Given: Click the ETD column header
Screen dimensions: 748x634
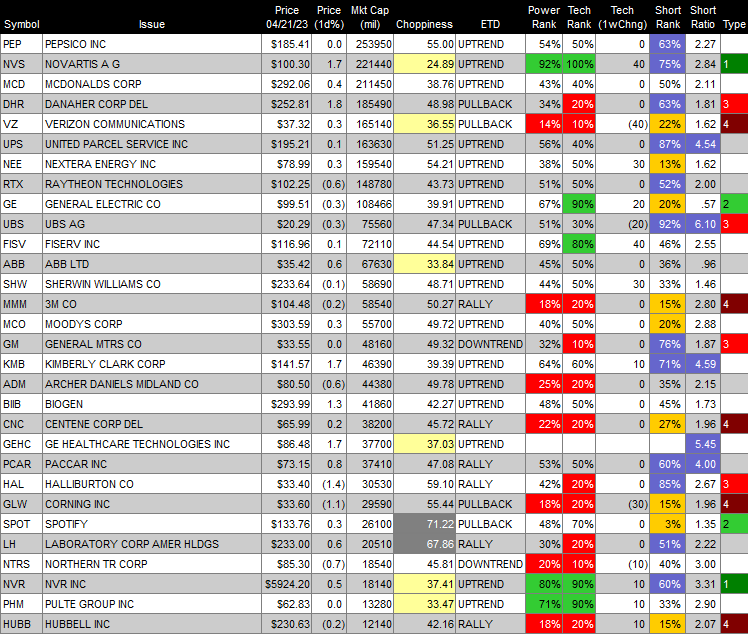Looking at the screenshot, I should coord(490,24).
